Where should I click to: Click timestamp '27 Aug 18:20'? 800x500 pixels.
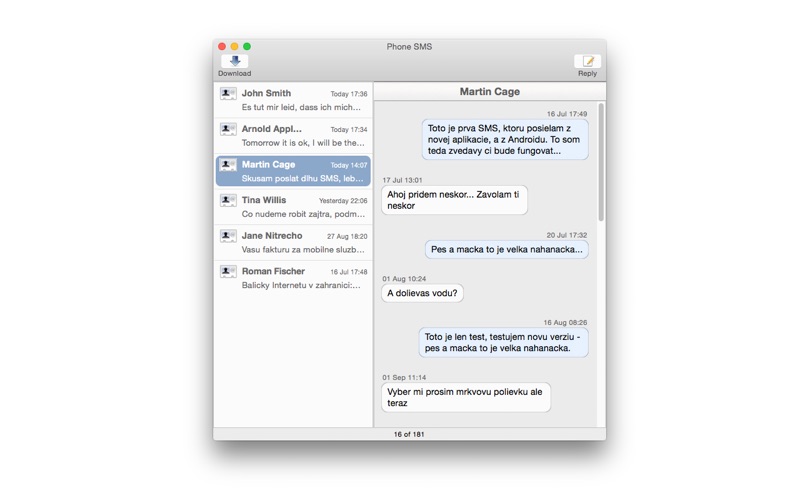point(347,236)
